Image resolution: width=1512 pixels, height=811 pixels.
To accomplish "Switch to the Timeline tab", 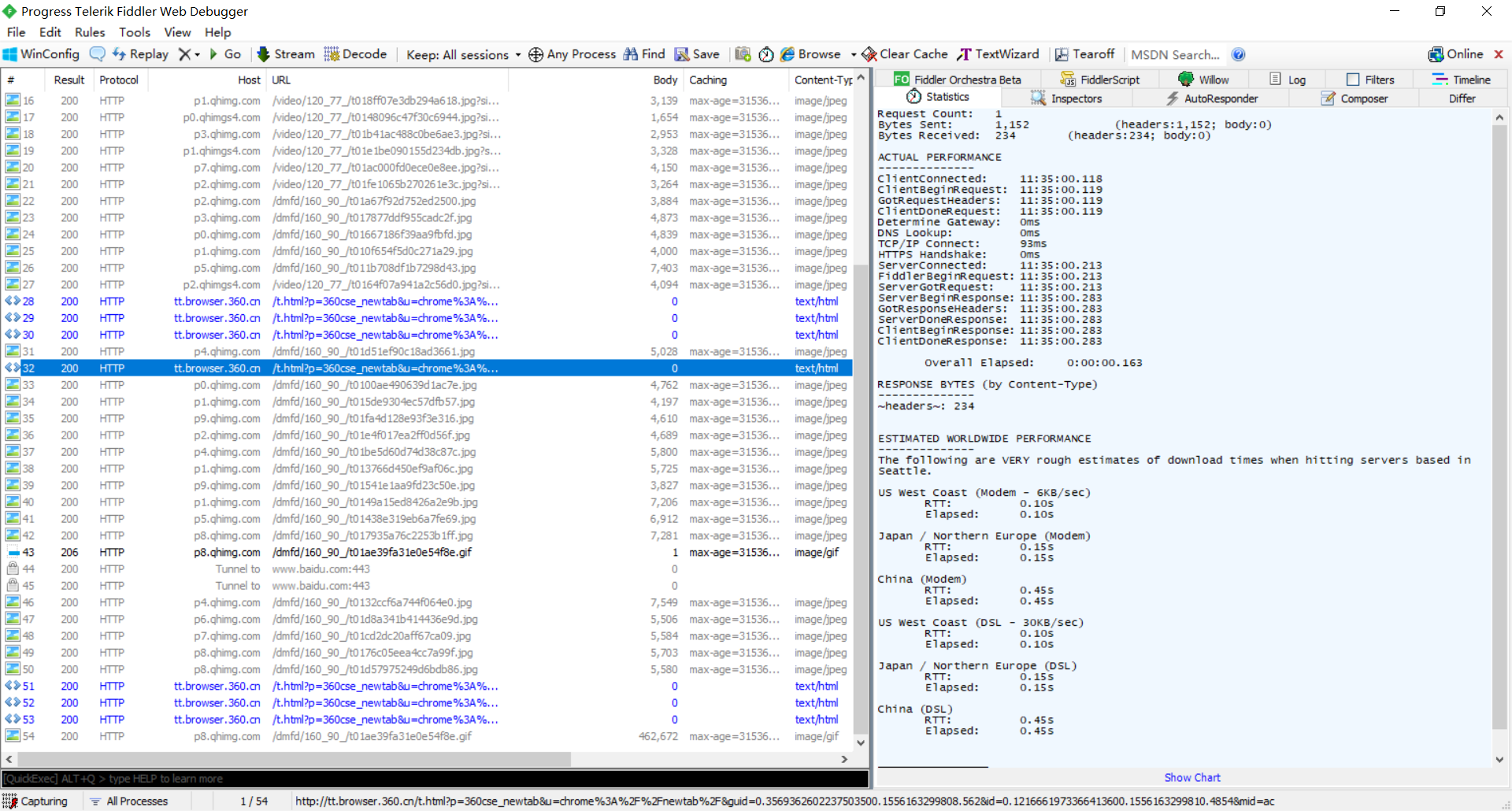I will [1461, 80].
